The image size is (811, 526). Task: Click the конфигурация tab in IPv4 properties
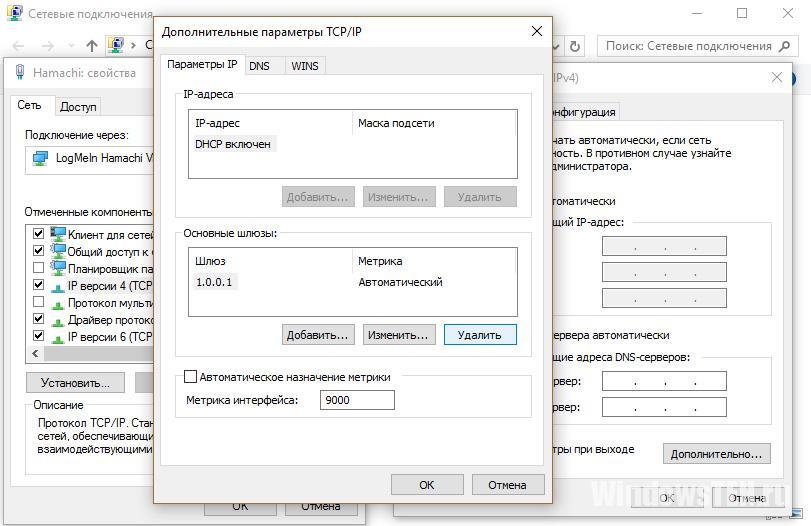pyautogui.click(x=584, y=112)
